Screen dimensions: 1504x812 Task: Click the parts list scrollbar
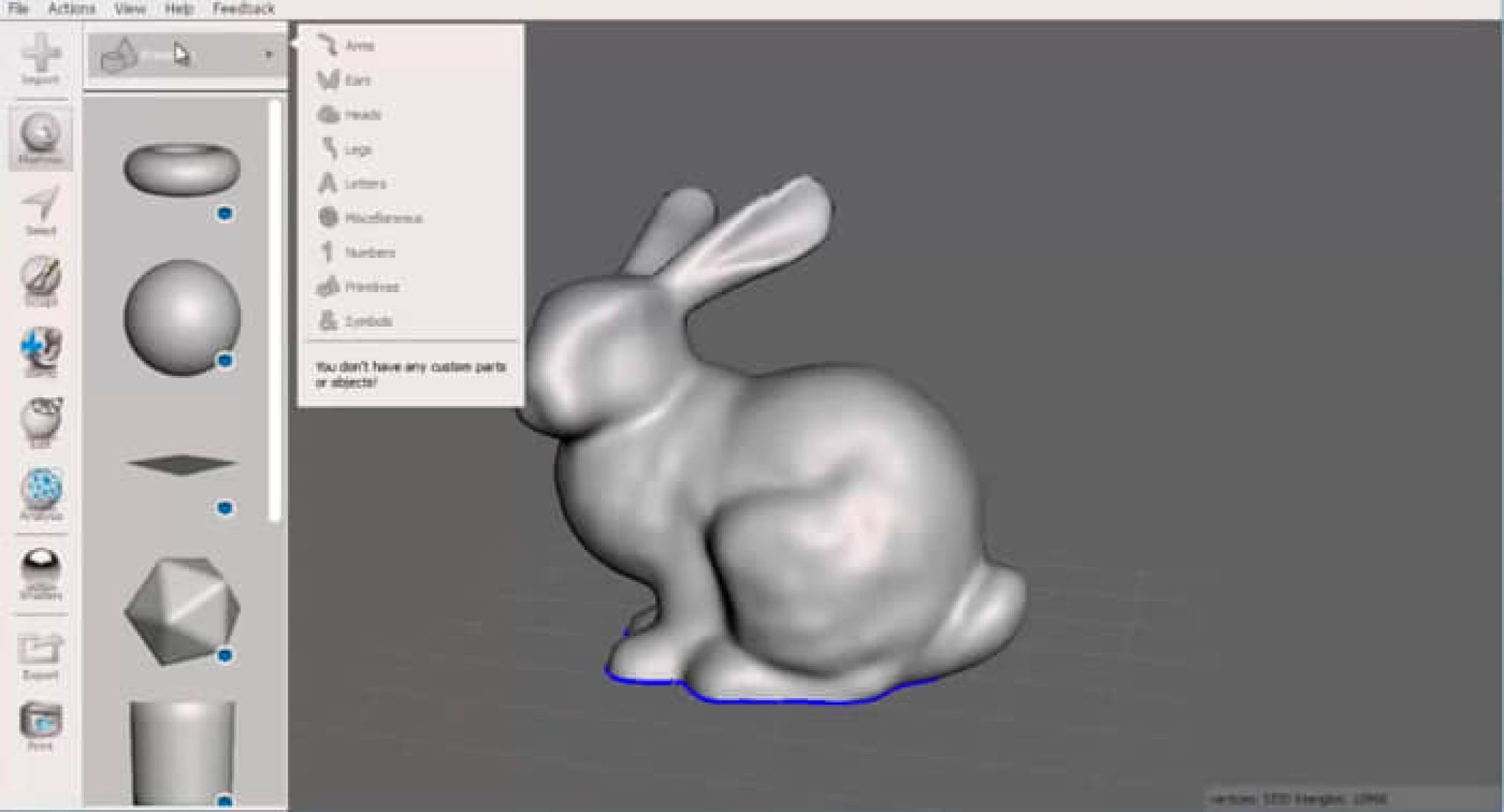tap(275, 308)
